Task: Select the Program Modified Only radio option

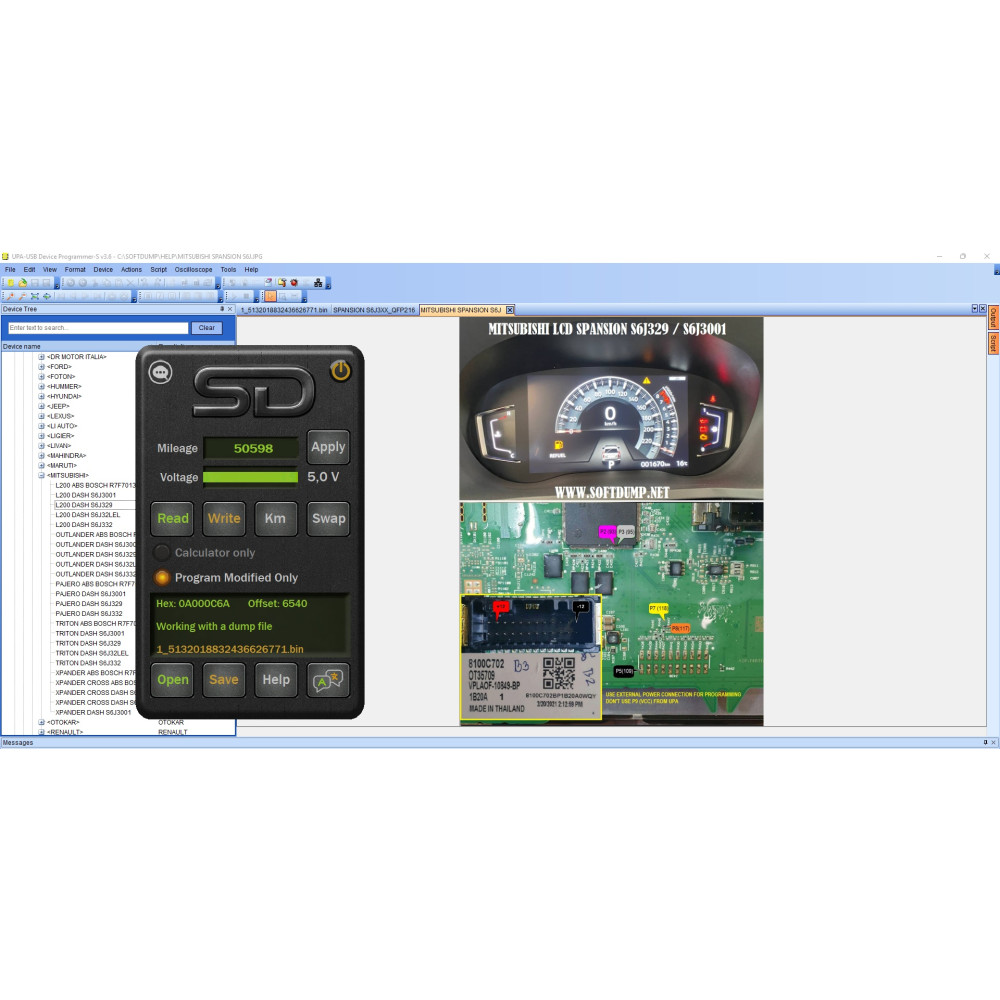Action: point(162,577)
